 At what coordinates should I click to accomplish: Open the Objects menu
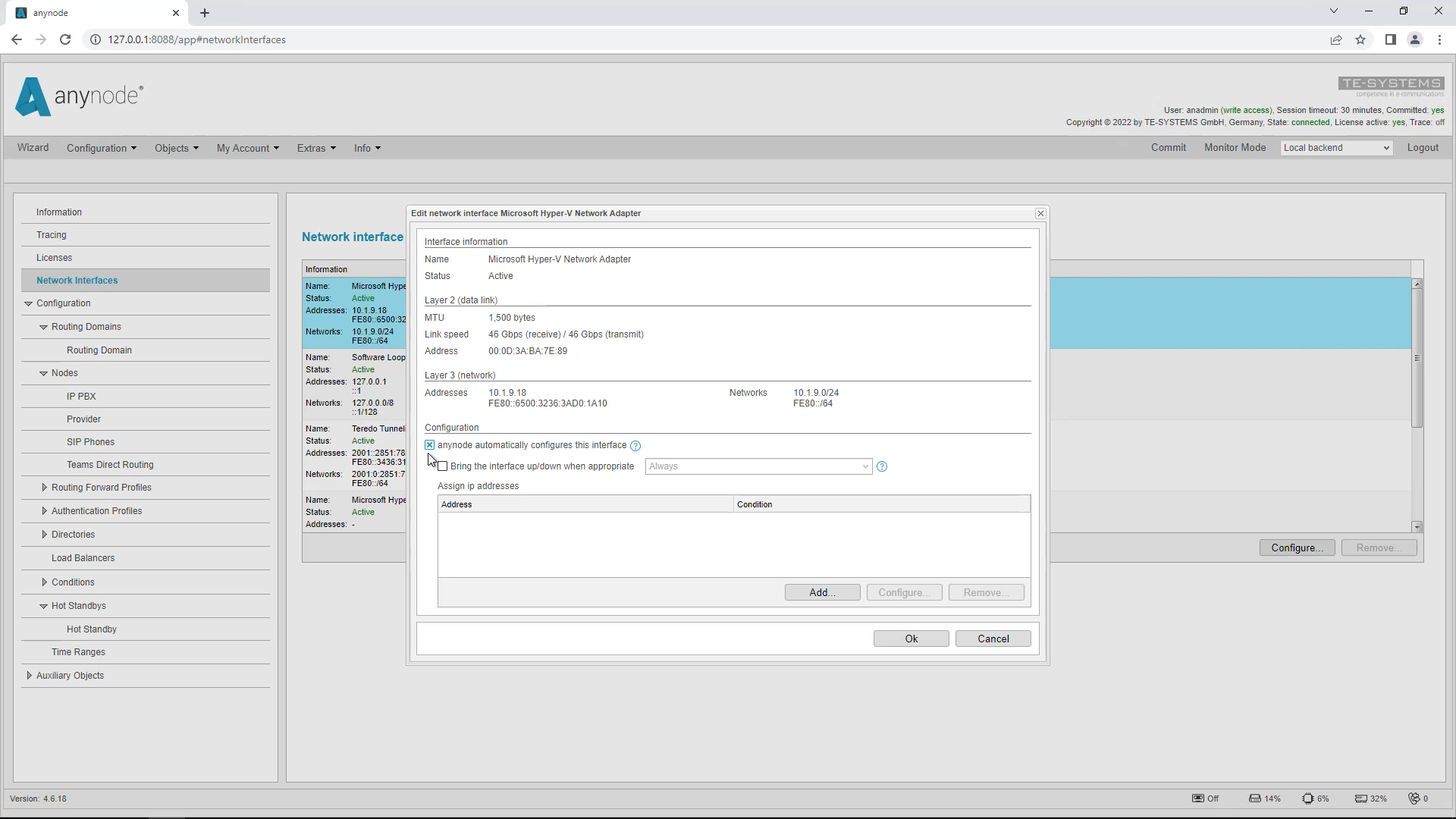click(177, 148)
